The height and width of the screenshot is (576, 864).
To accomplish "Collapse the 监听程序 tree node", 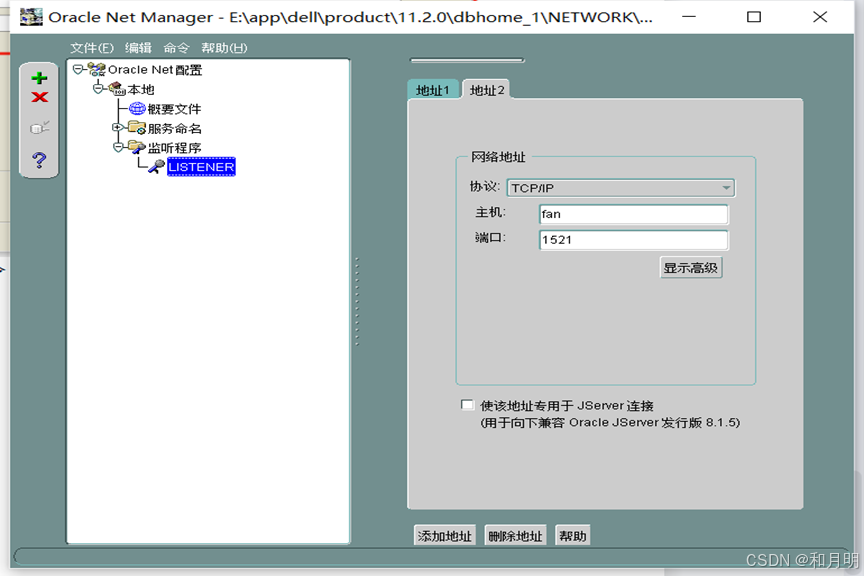I will pyautogui.click(x=118, y=147).
